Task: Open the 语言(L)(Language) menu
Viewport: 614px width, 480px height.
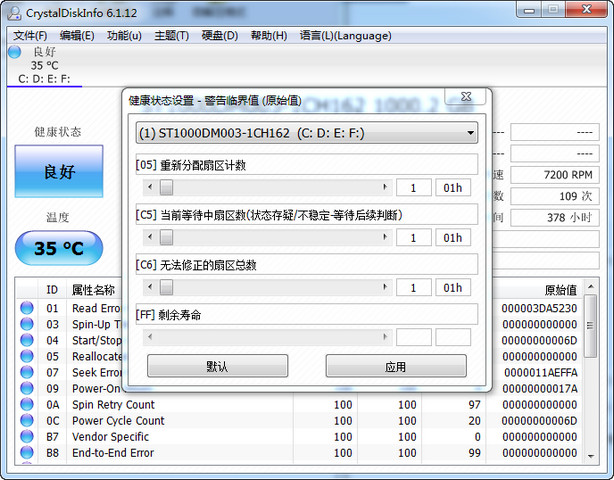Action: (345, 36)
